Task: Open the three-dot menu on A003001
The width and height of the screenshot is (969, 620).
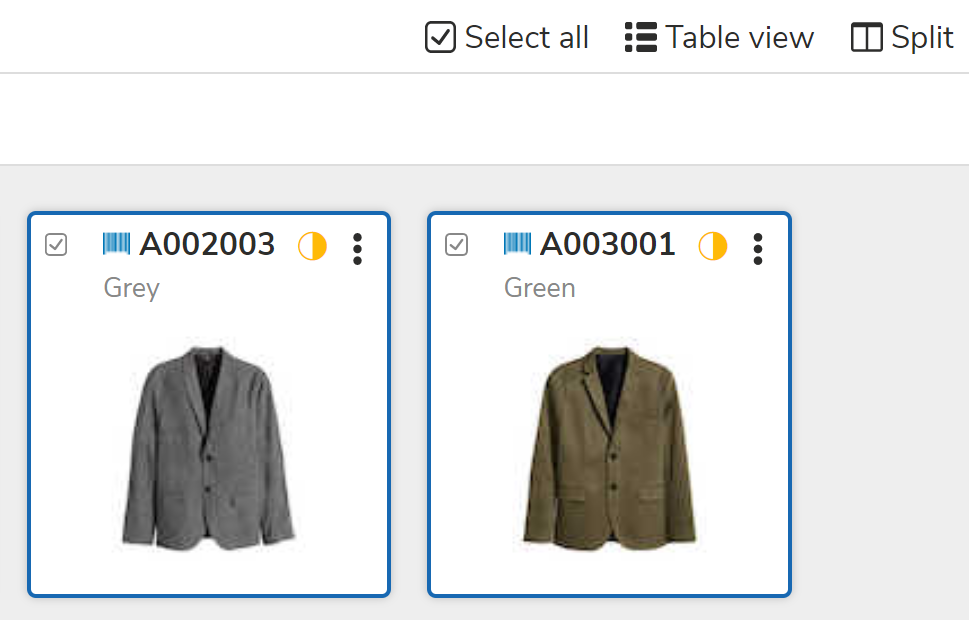Action: (758, 249)
